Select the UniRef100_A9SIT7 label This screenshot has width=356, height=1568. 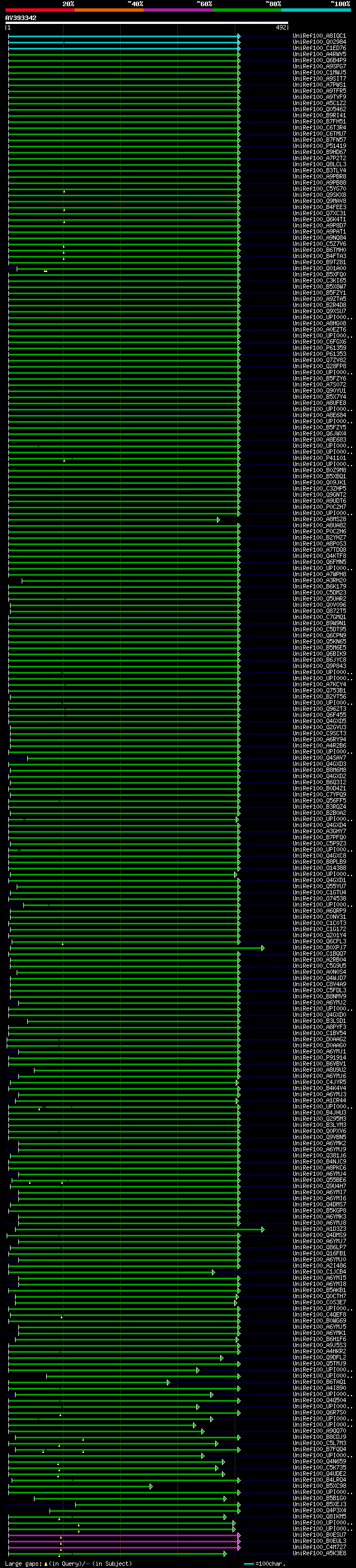[x=319, y=78]
